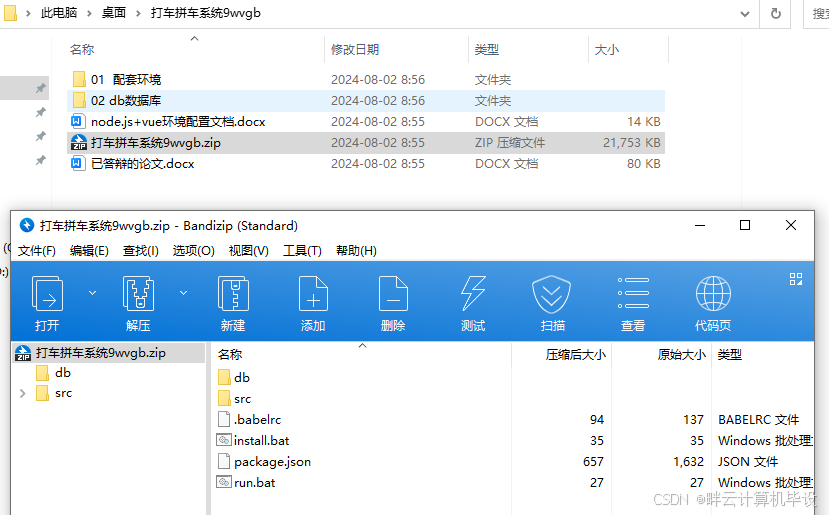This screenshot has width=829, height=515.
Task: Open the 工具(T) menu
Action: pyautogui.click(x=302, y=251)
